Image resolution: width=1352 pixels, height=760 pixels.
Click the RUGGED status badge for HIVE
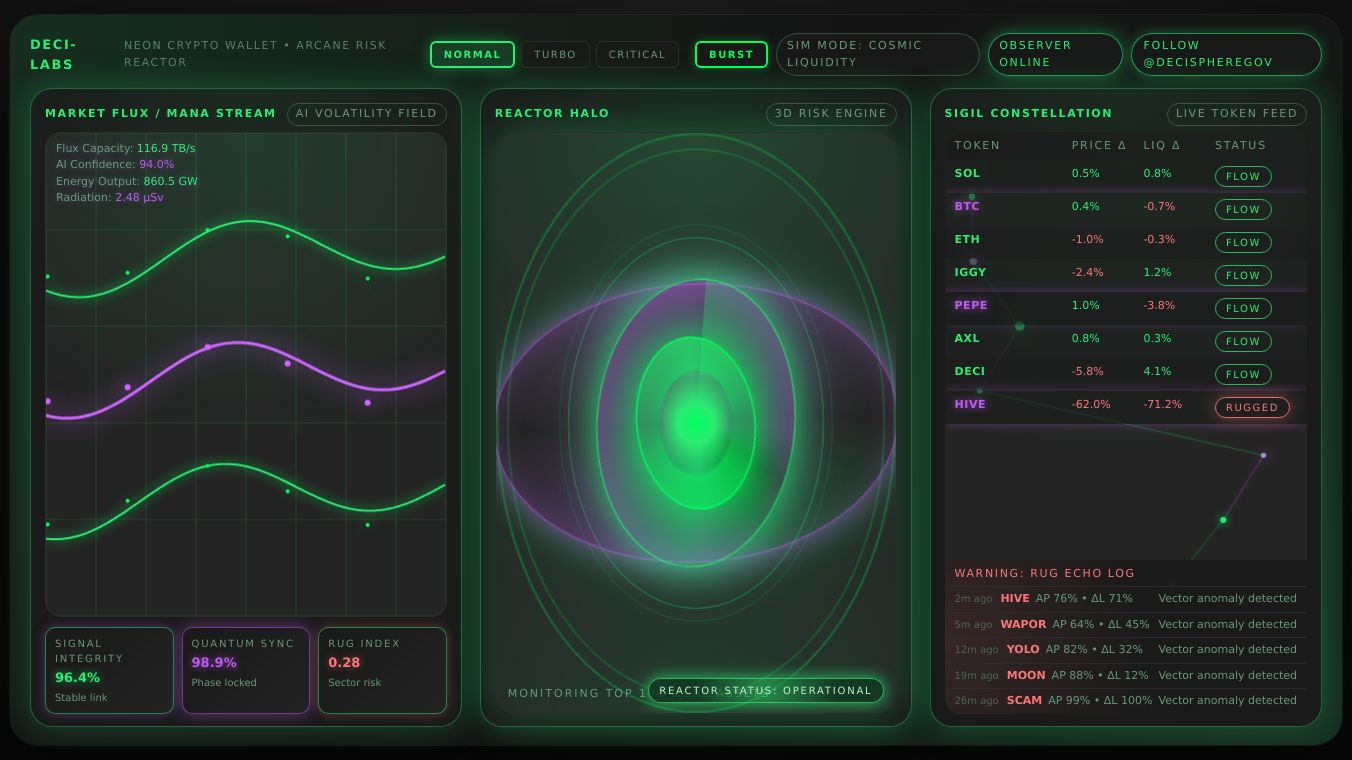[1251, 407]
